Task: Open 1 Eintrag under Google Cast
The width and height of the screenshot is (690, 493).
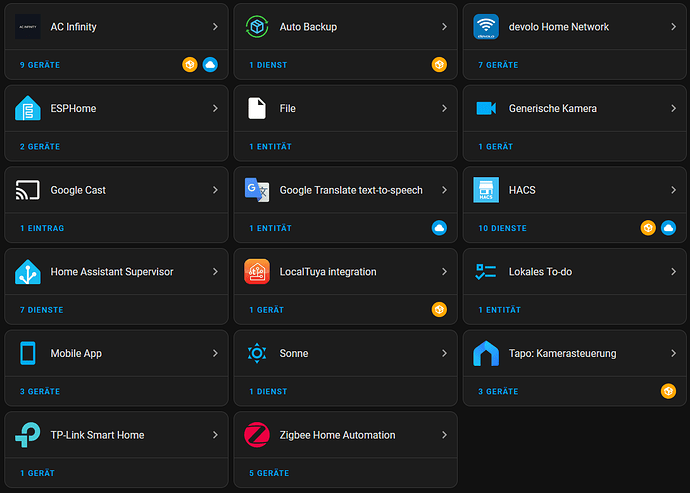Action: pos(42,228)
